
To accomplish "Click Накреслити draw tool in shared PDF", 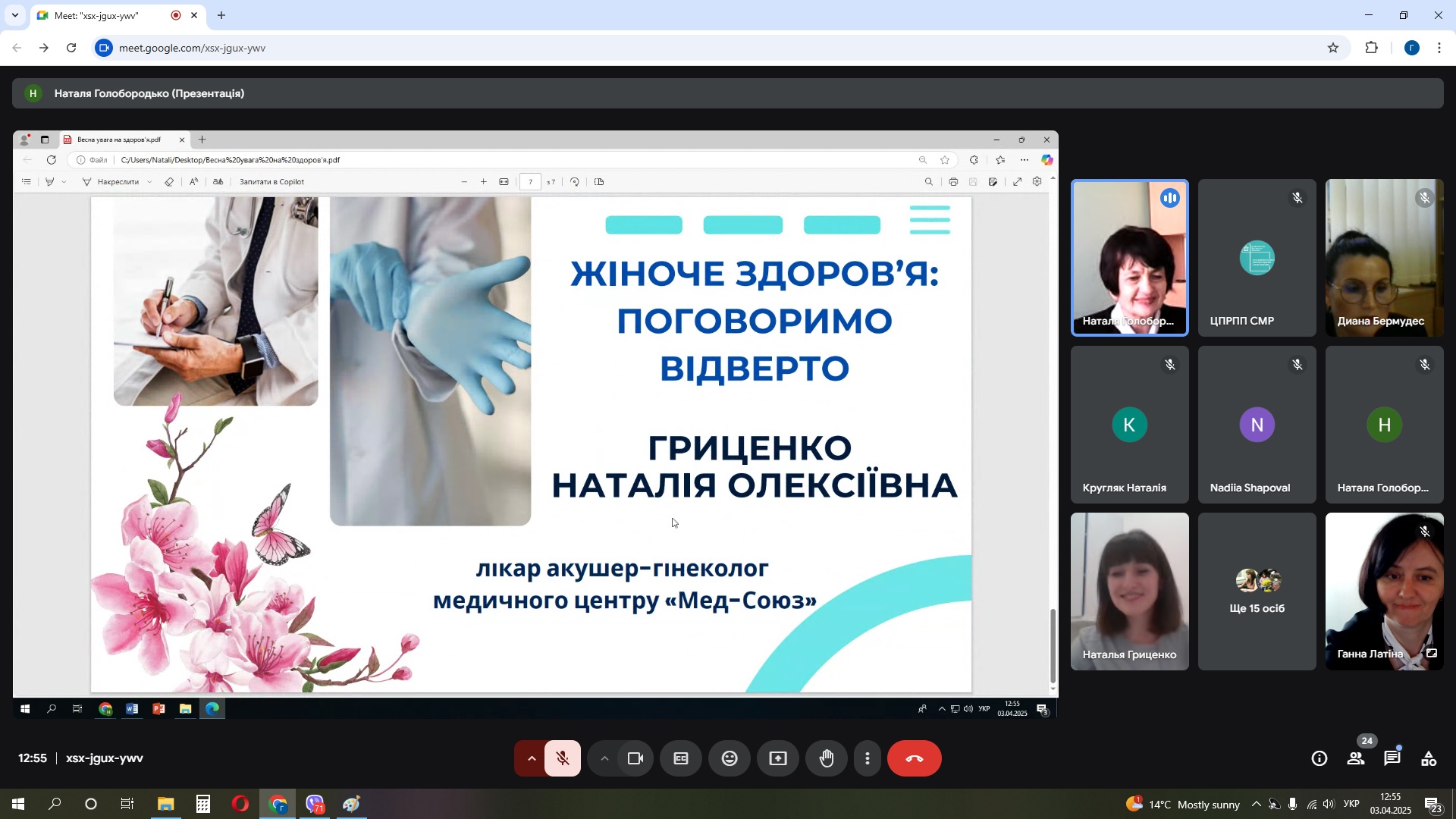I will (x=112, y=182).
